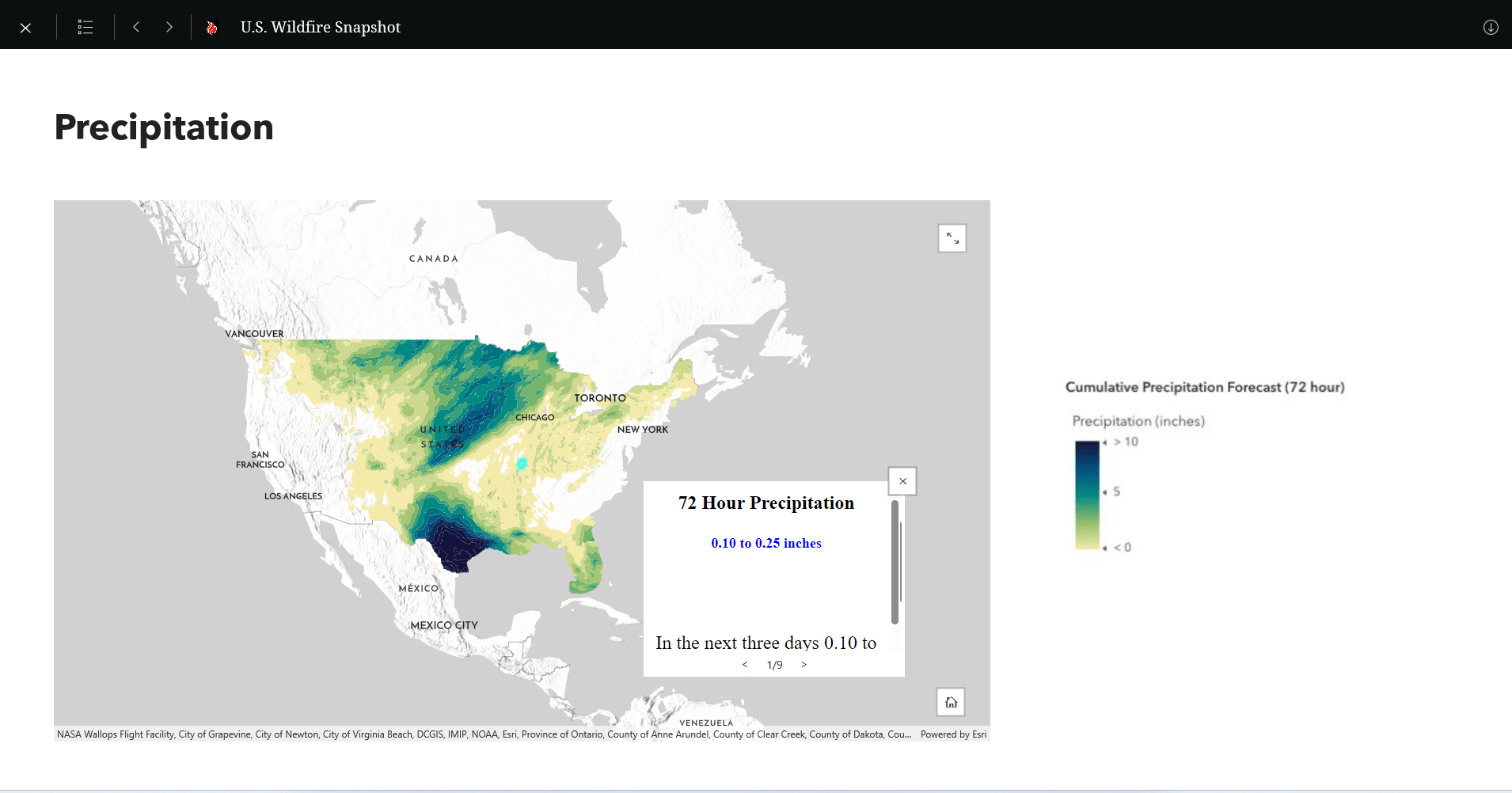Open the table of contents list icon

(x=85, y=28)
